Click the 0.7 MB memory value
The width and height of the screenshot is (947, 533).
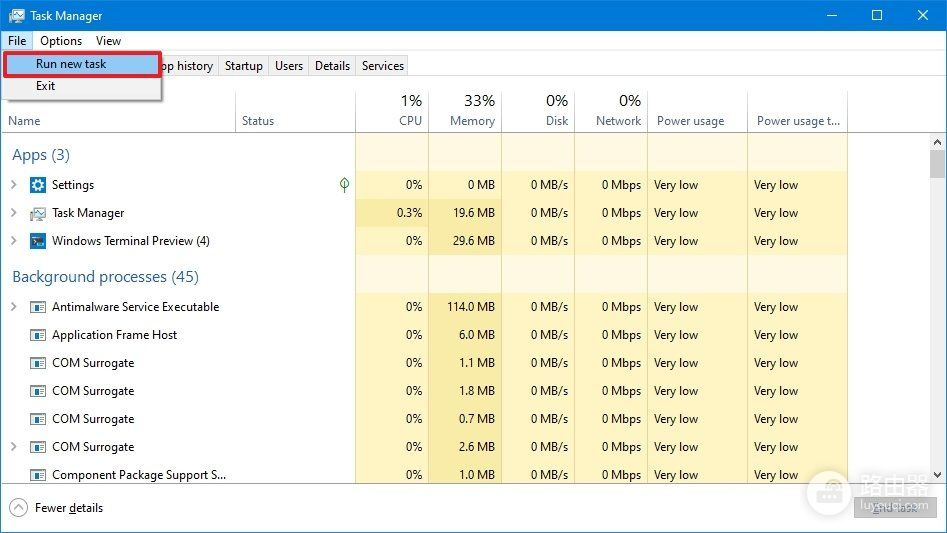[477, 418]
